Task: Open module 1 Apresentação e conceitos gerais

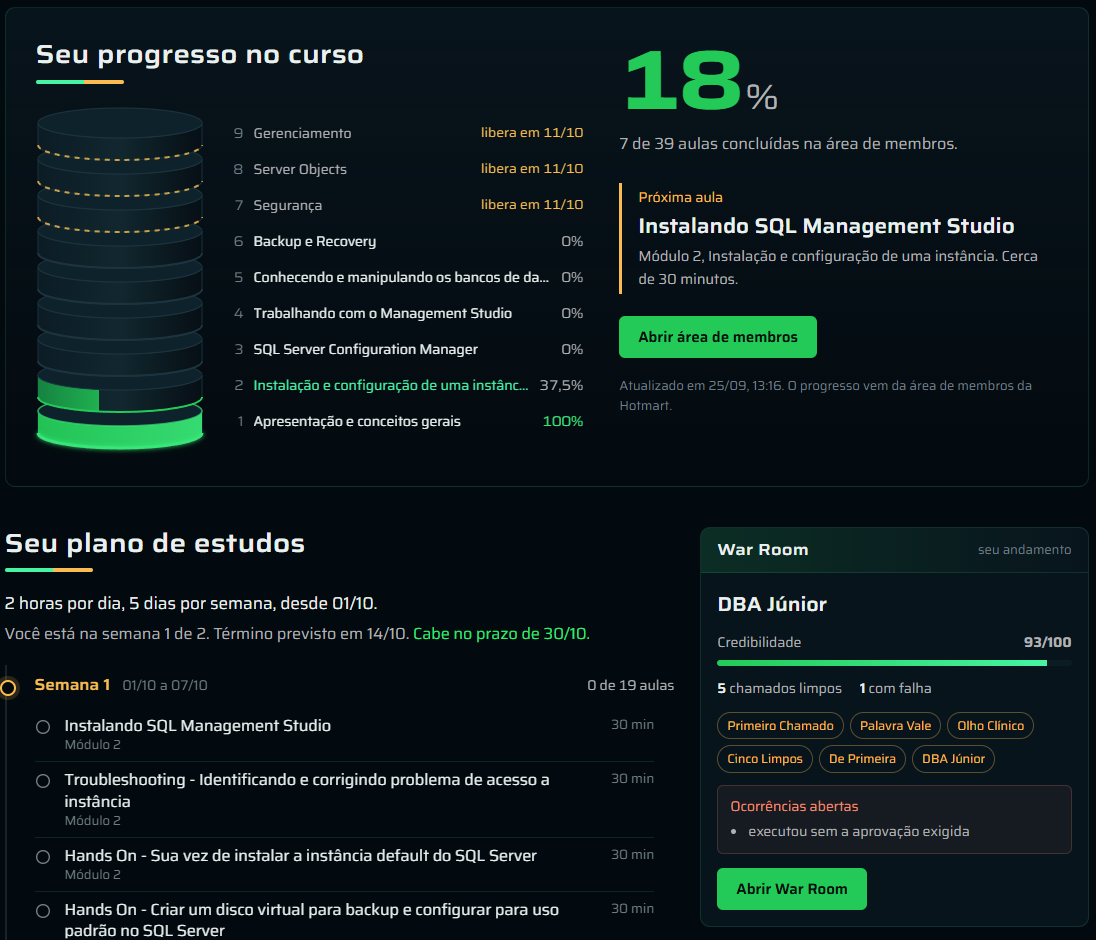Action: [x=408, y=421]
